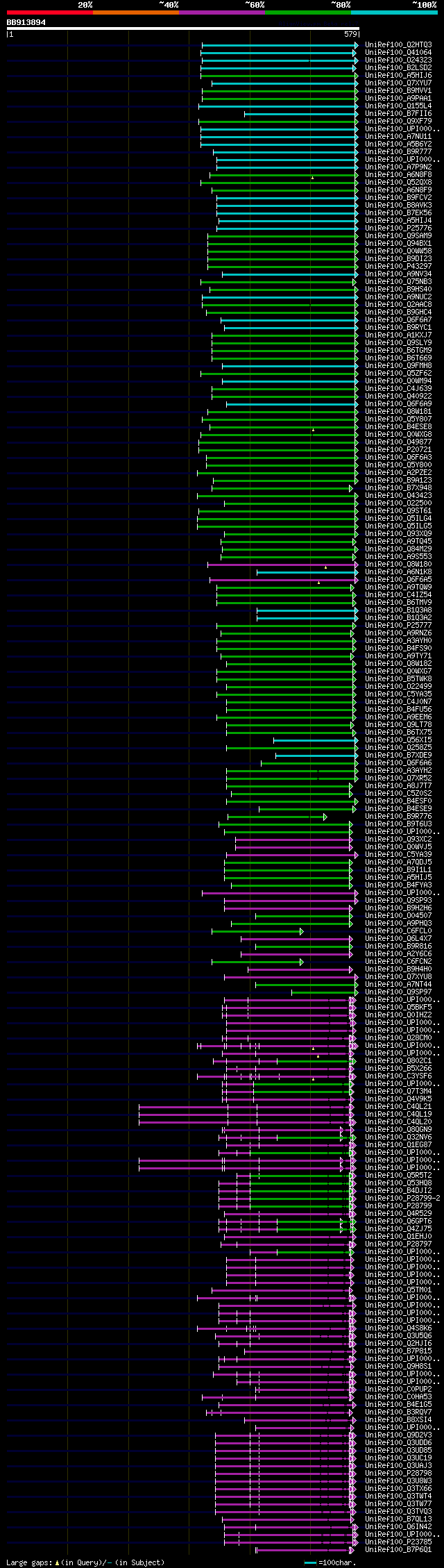Click the green alignment bar for UniRef100_Q9XF79
The width and height of the screenshot is (444, 1568).
(278, 121)
